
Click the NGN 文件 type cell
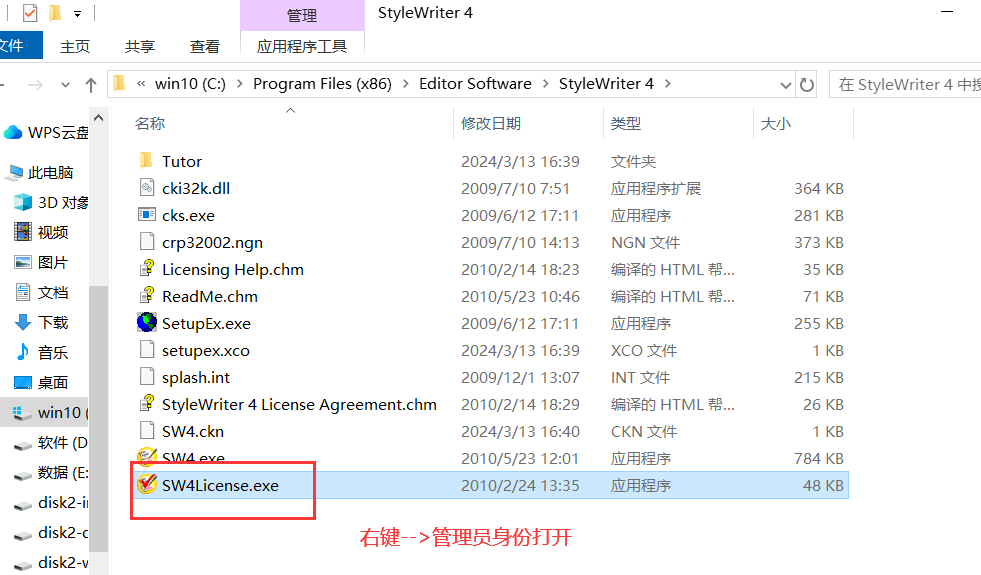(645, 242)
